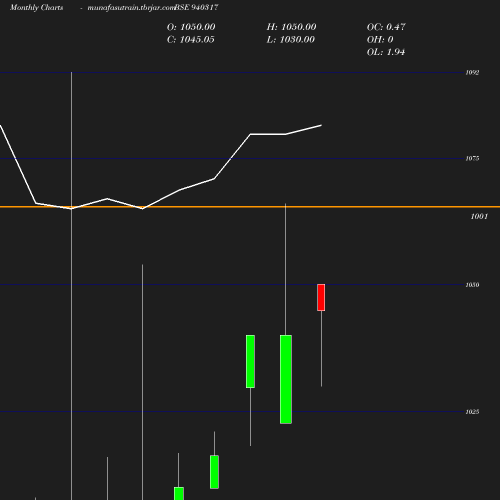Image resolution: width=500 pixels, height=500 pixels.
Task: Click the orange line's price label
Action: tap(479, 216)
